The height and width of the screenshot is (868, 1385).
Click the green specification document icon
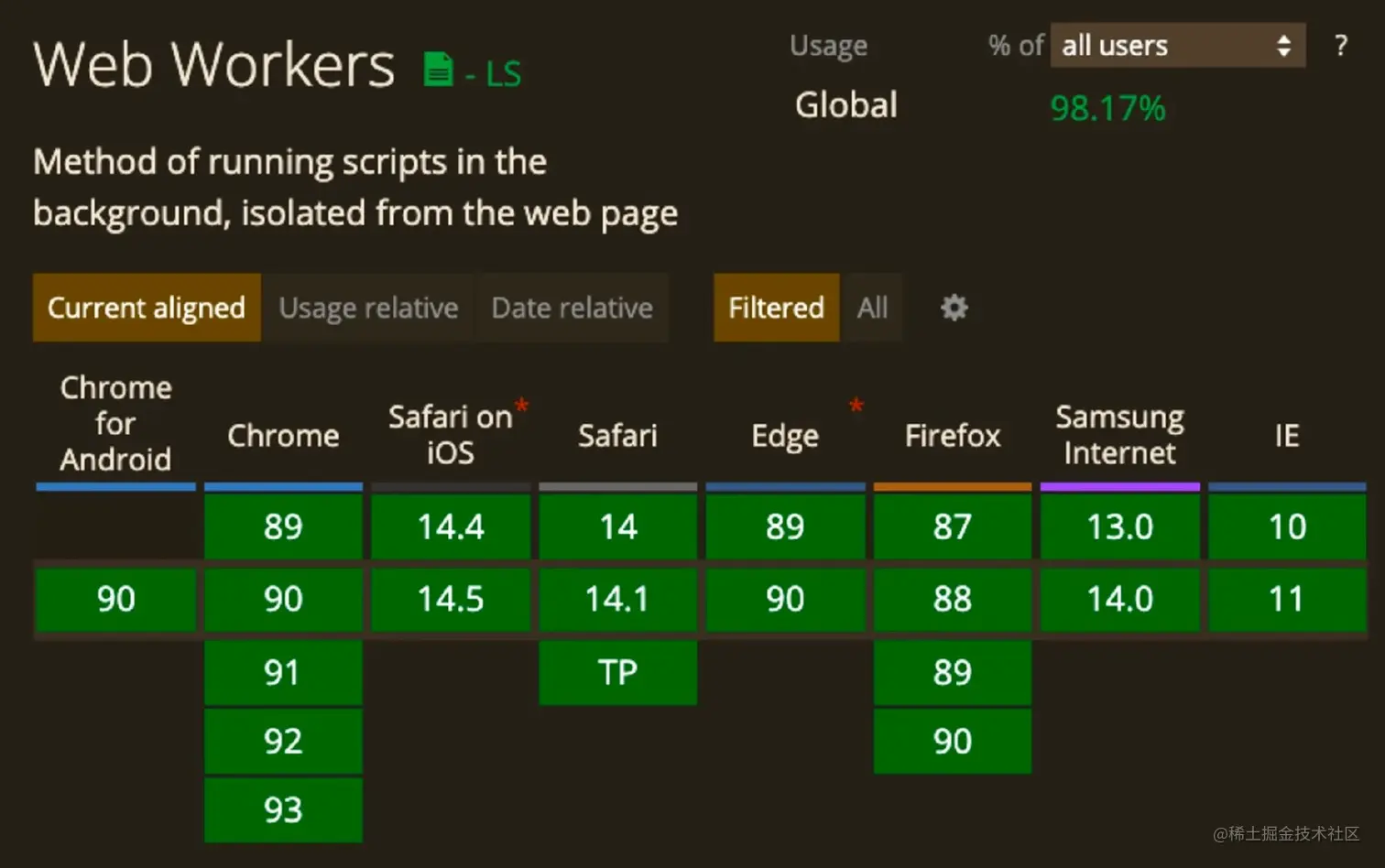437,68
